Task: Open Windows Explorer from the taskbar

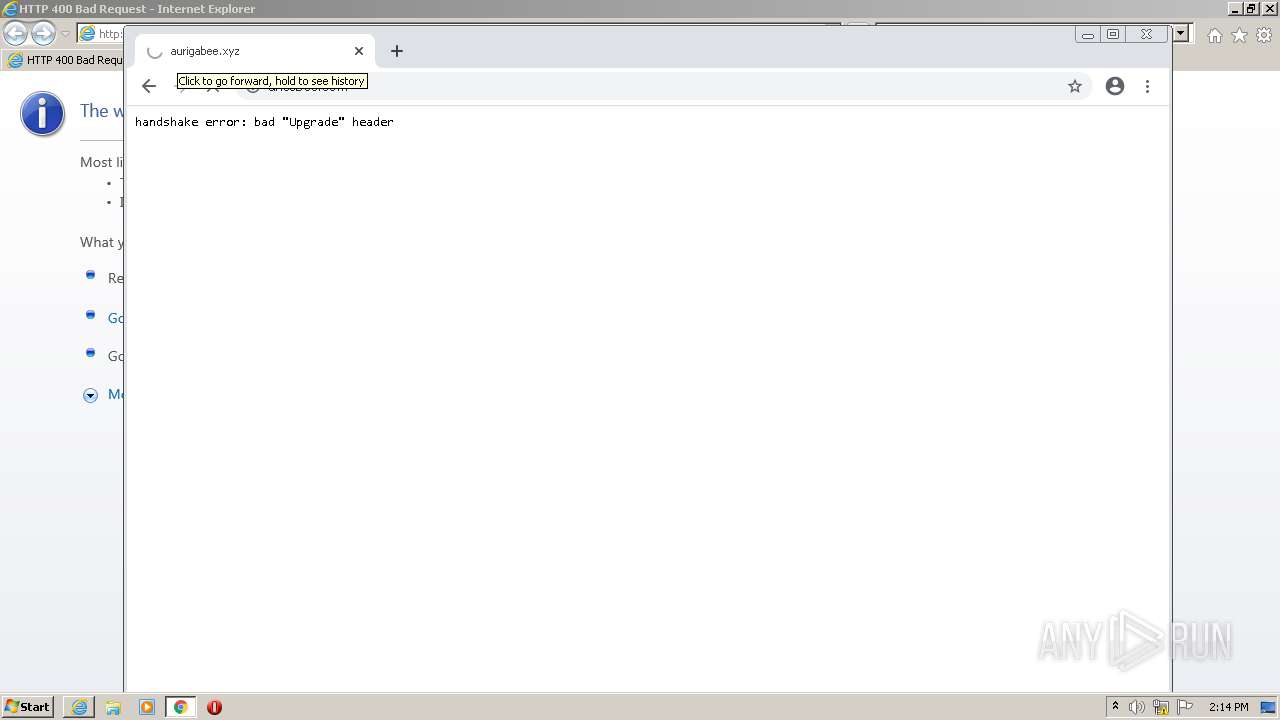Action: (x=113, y=707)
